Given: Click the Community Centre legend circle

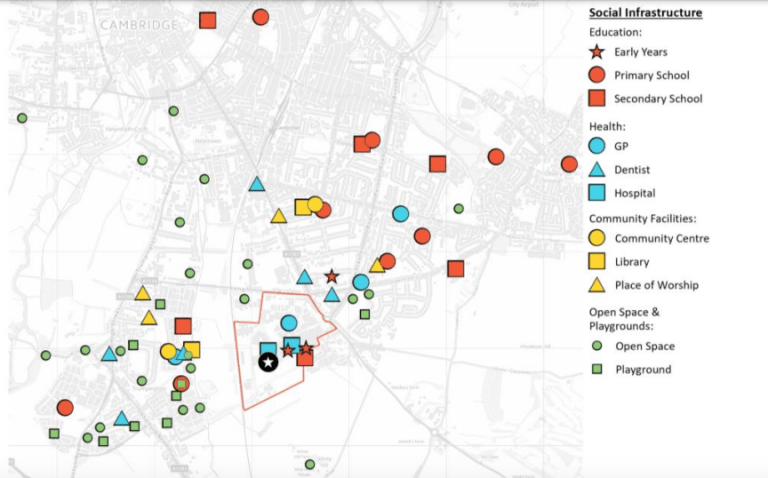Looking at the screenshot, I should point(597,238).
